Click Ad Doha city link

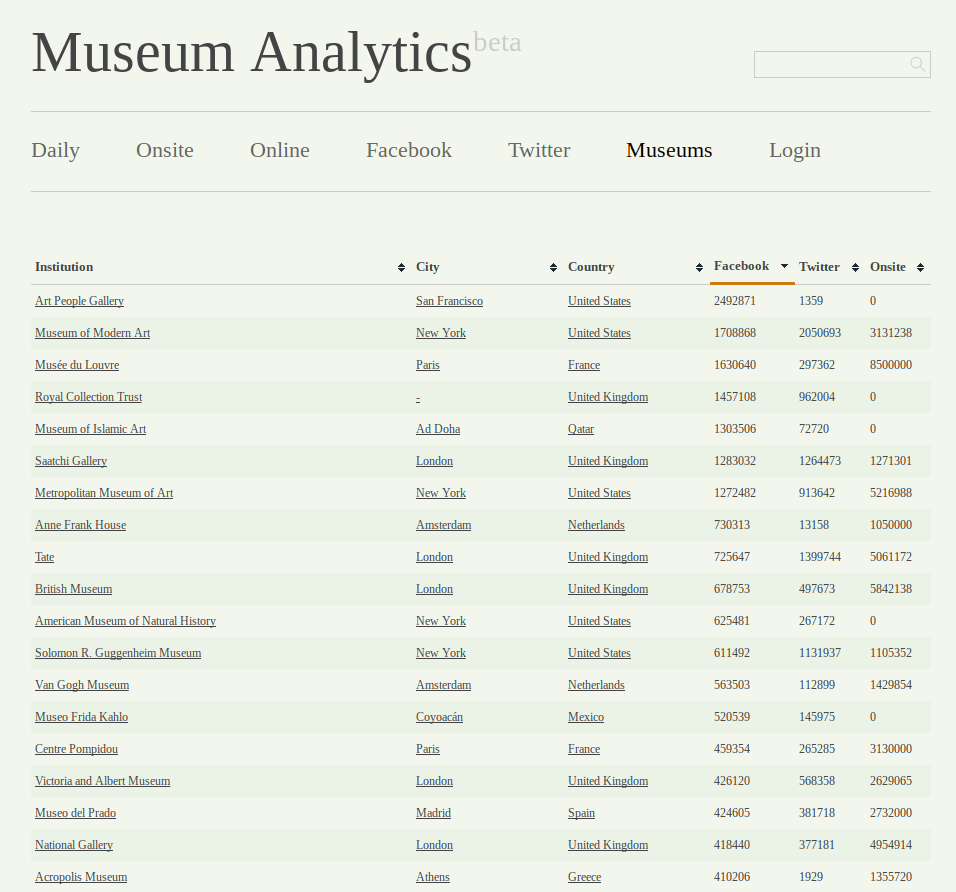(438, 429)
